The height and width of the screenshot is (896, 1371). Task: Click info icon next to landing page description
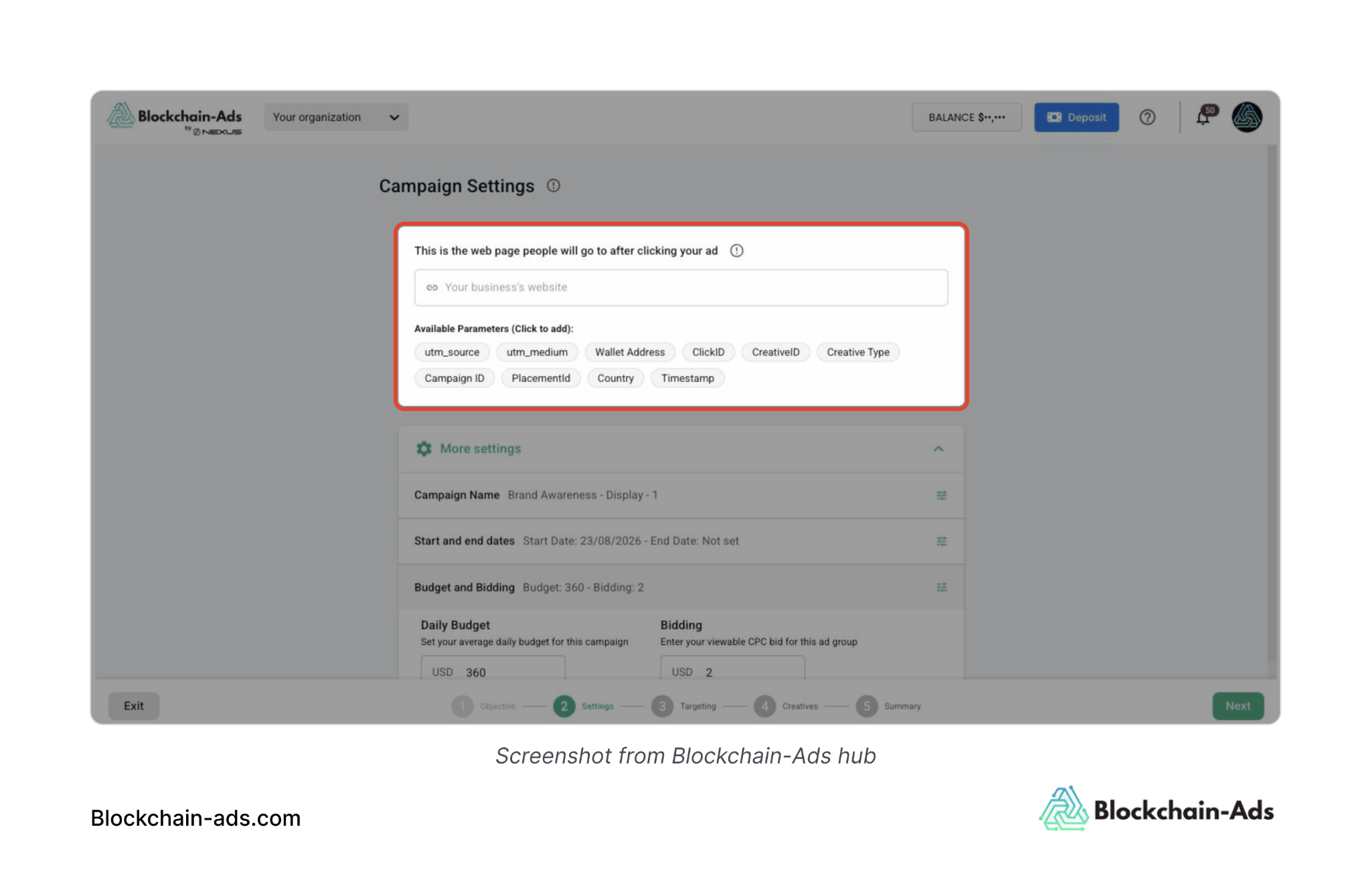coord(736,250)
